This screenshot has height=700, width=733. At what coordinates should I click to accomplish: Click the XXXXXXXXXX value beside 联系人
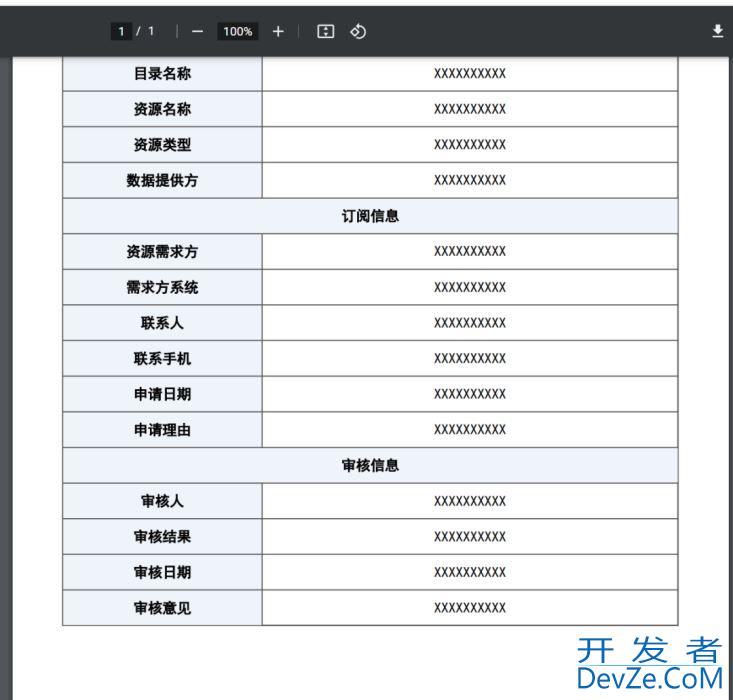tap(470, 323)
